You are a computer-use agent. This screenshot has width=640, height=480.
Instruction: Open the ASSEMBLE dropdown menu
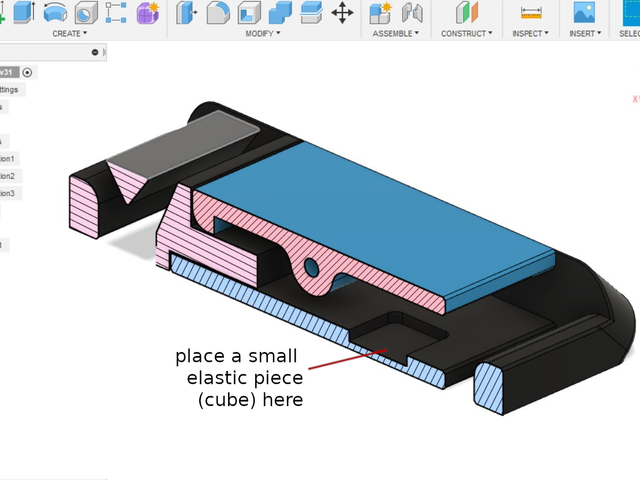coord(396,33)
